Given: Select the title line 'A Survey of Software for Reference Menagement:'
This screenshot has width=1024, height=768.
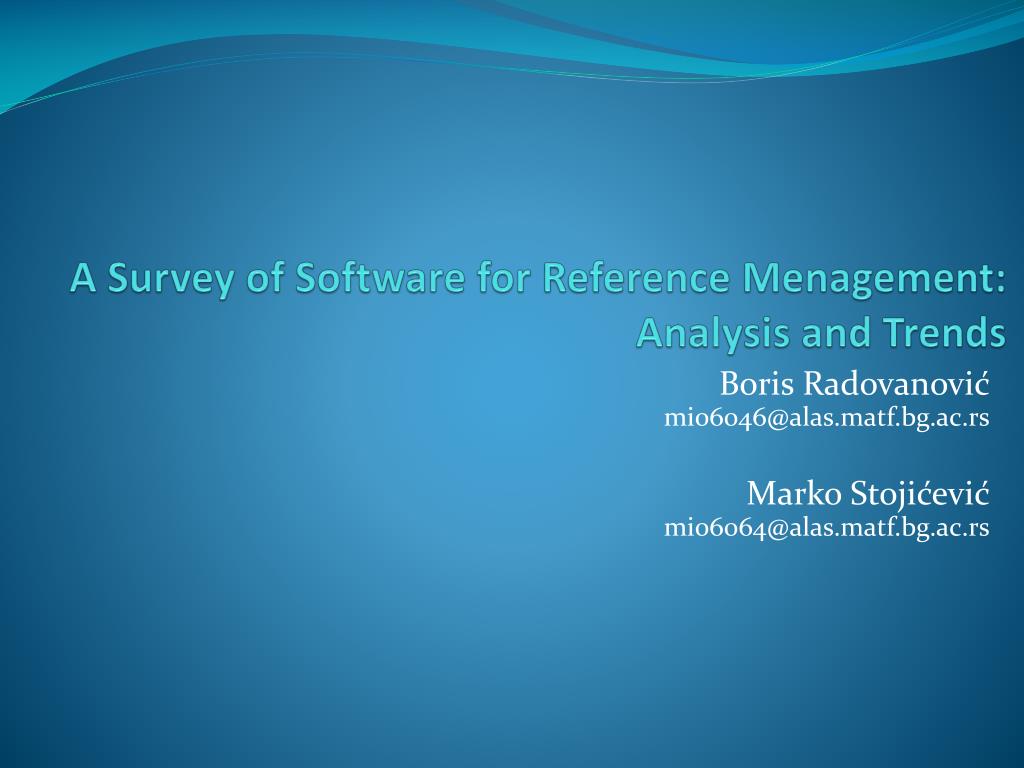Looking at the screenshot, I should coord(537,278).
